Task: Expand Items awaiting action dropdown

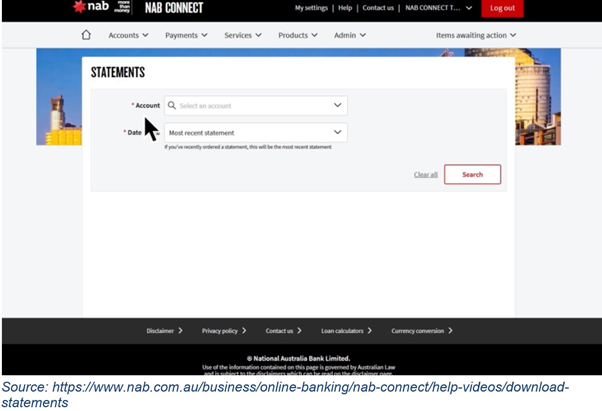Action: point(476,35)
